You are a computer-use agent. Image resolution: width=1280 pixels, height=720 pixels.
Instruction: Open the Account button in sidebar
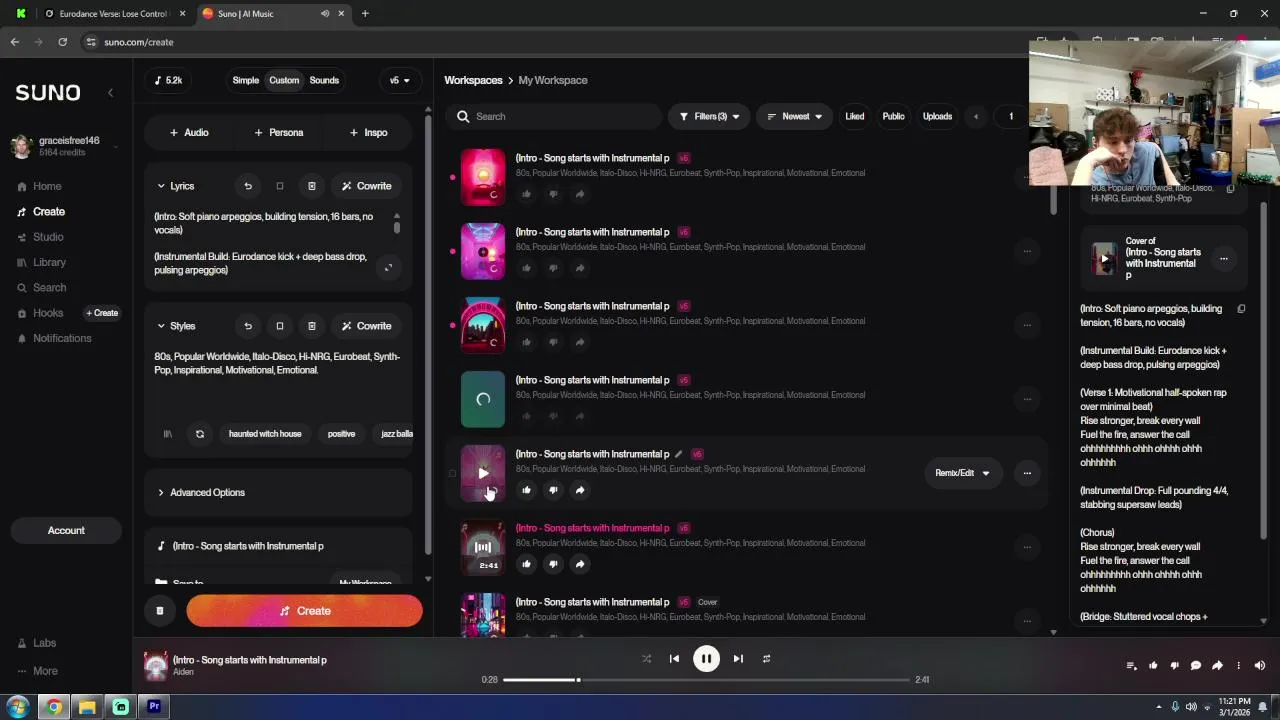(66, 531)
